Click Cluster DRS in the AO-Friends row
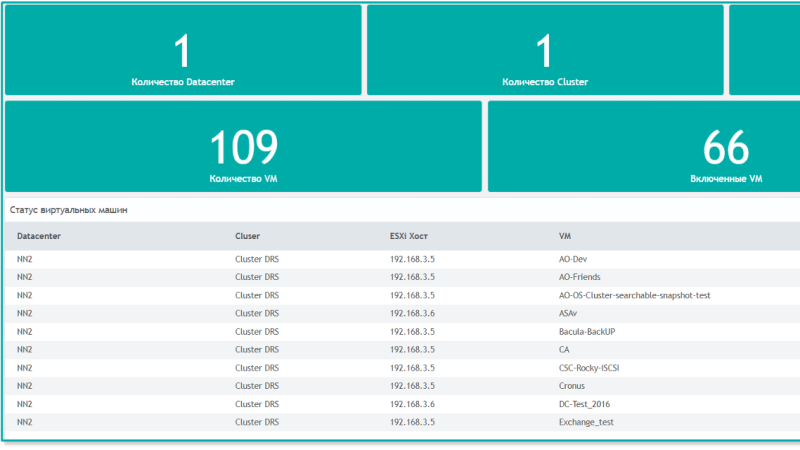The image size is (800, 450). [x=257, y=277]
